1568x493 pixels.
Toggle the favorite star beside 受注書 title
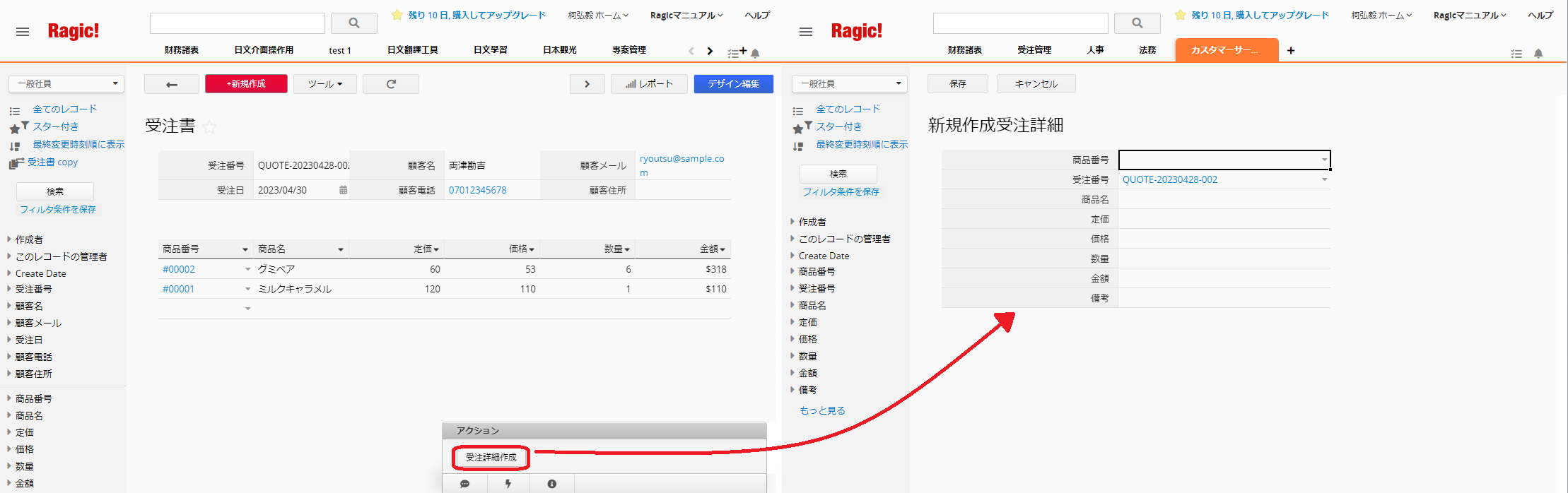209,127
